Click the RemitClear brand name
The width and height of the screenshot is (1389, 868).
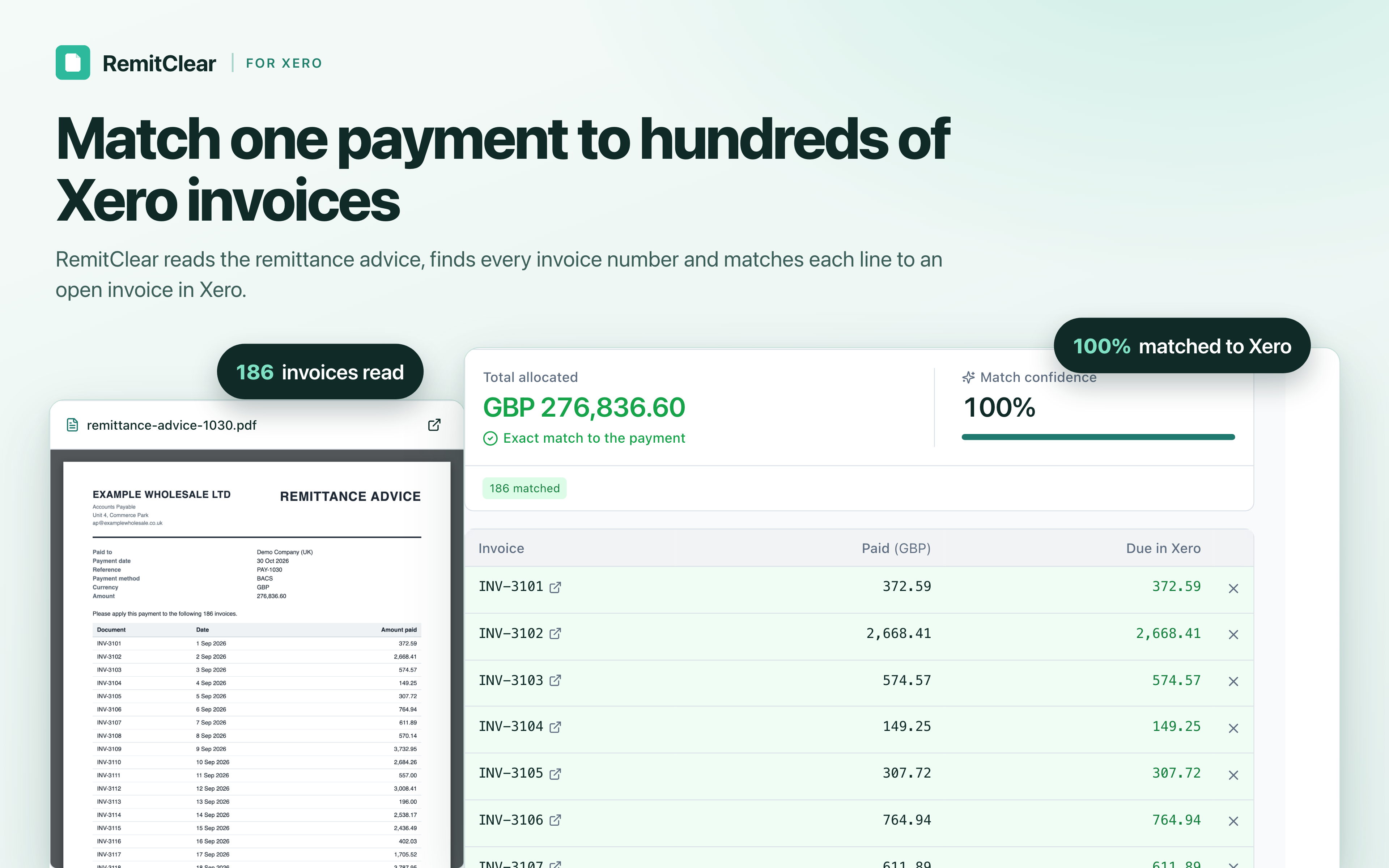(159, 63)
